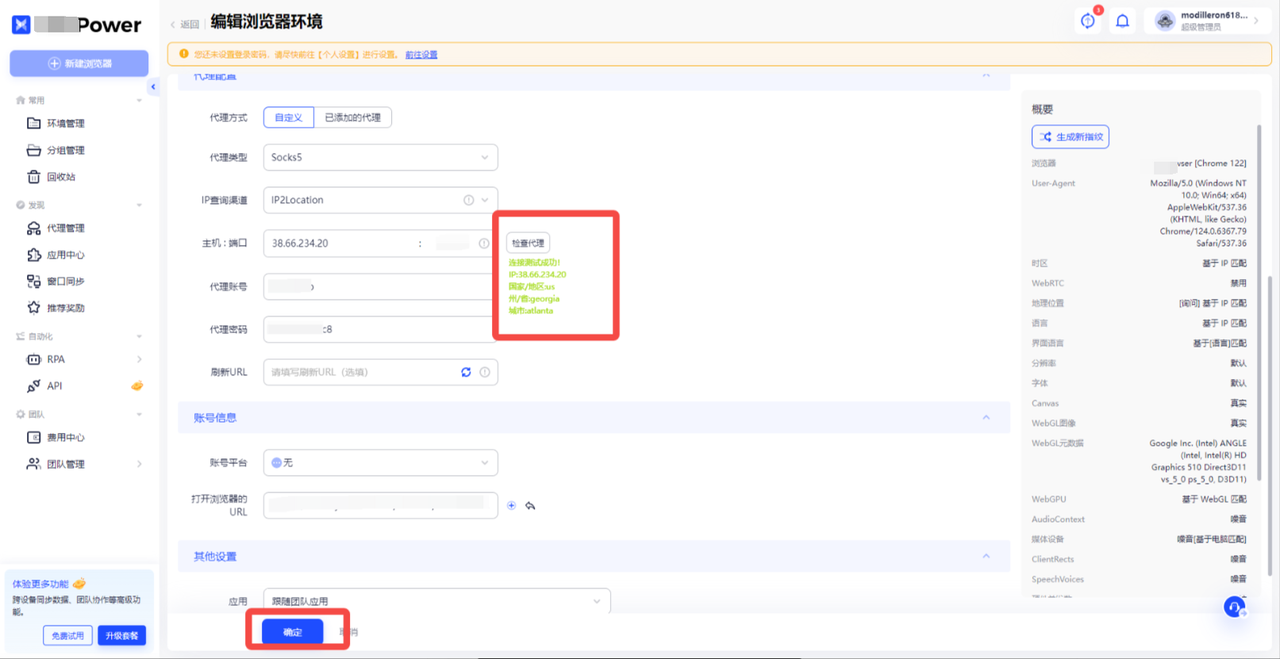This screenshot has width=1280, height=659.
Task: Click the 生成新指纹 button
Action: 1070,137
